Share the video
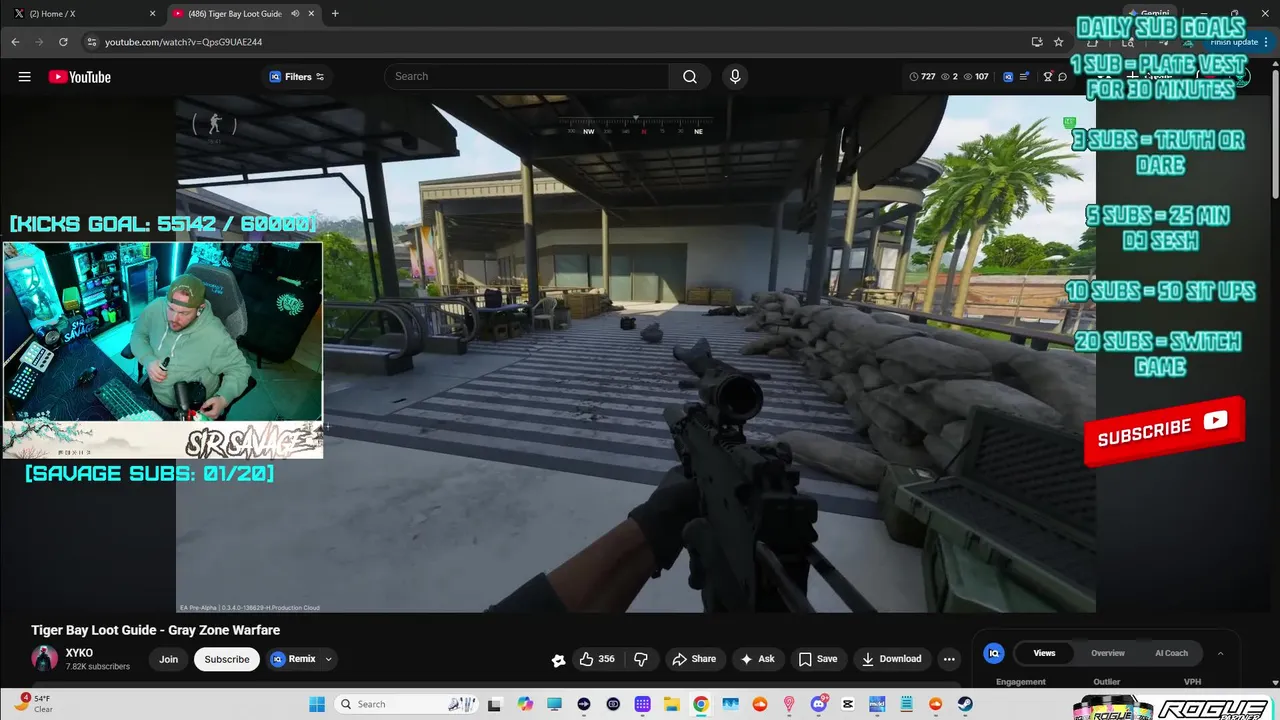This screenshot has width=1280, height=720. pyautogui.click(x=694, y=659)
